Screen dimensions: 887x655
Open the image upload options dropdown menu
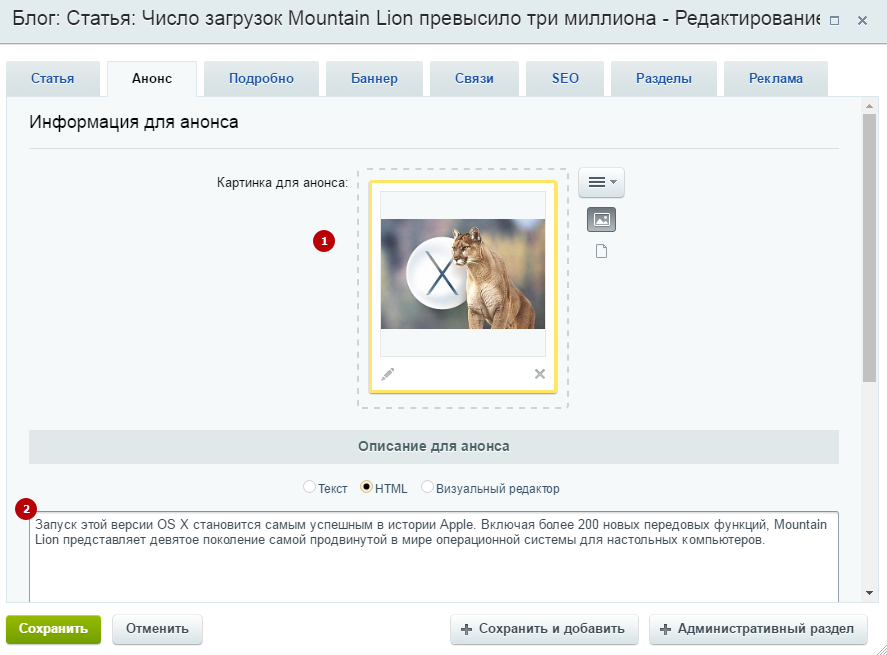pyautogui.click(x=601, y=182)
